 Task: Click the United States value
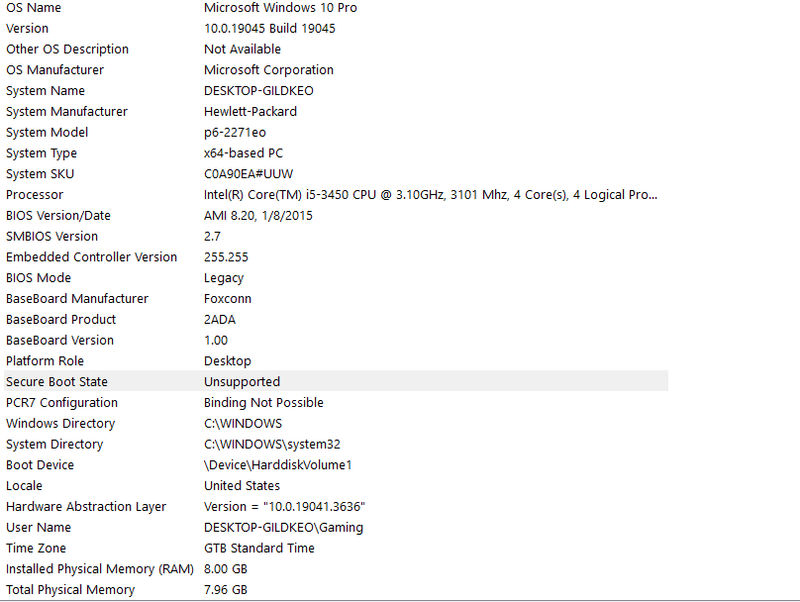[242, 486]
